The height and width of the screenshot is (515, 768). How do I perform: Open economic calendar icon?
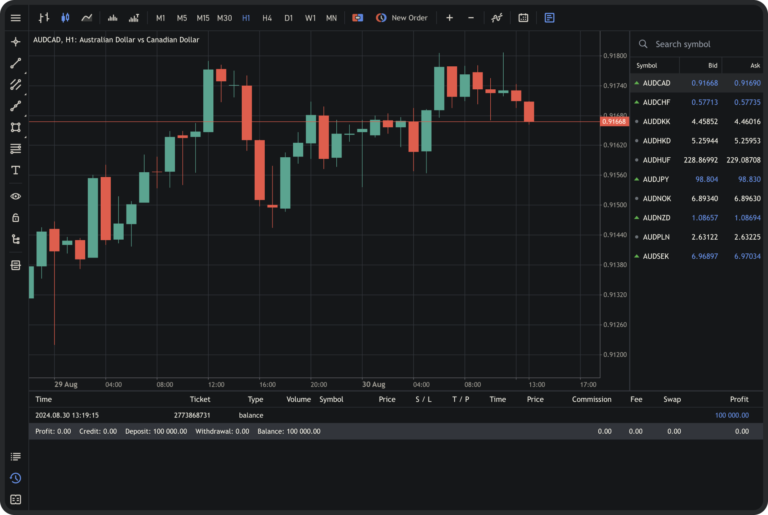[523, 18]
